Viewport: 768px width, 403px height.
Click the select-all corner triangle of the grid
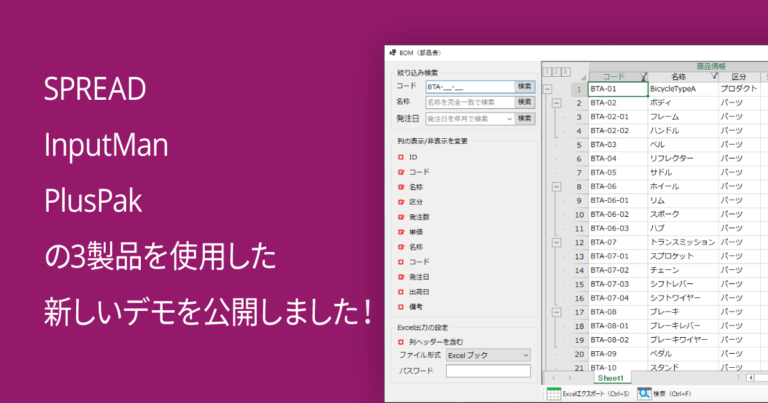click(x=583, y=77)
